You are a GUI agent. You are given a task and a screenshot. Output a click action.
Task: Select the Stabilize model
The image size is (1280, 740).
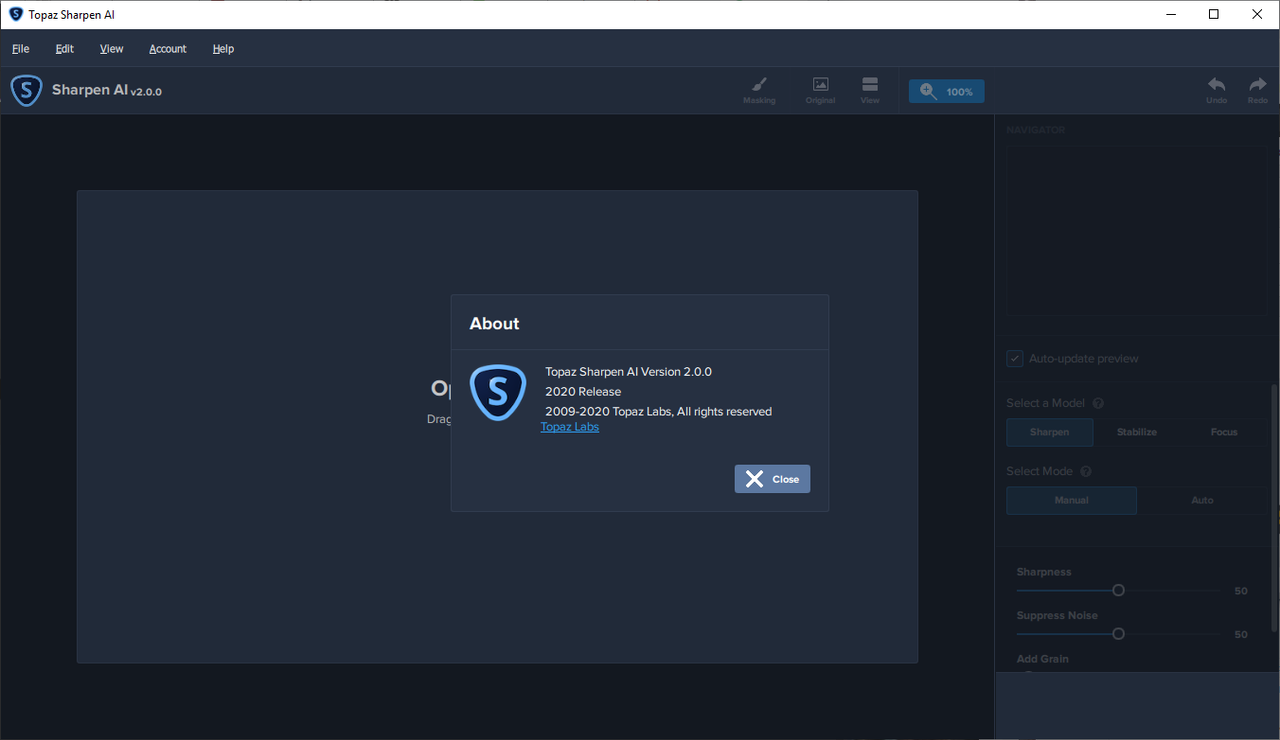coord(1137,432)
